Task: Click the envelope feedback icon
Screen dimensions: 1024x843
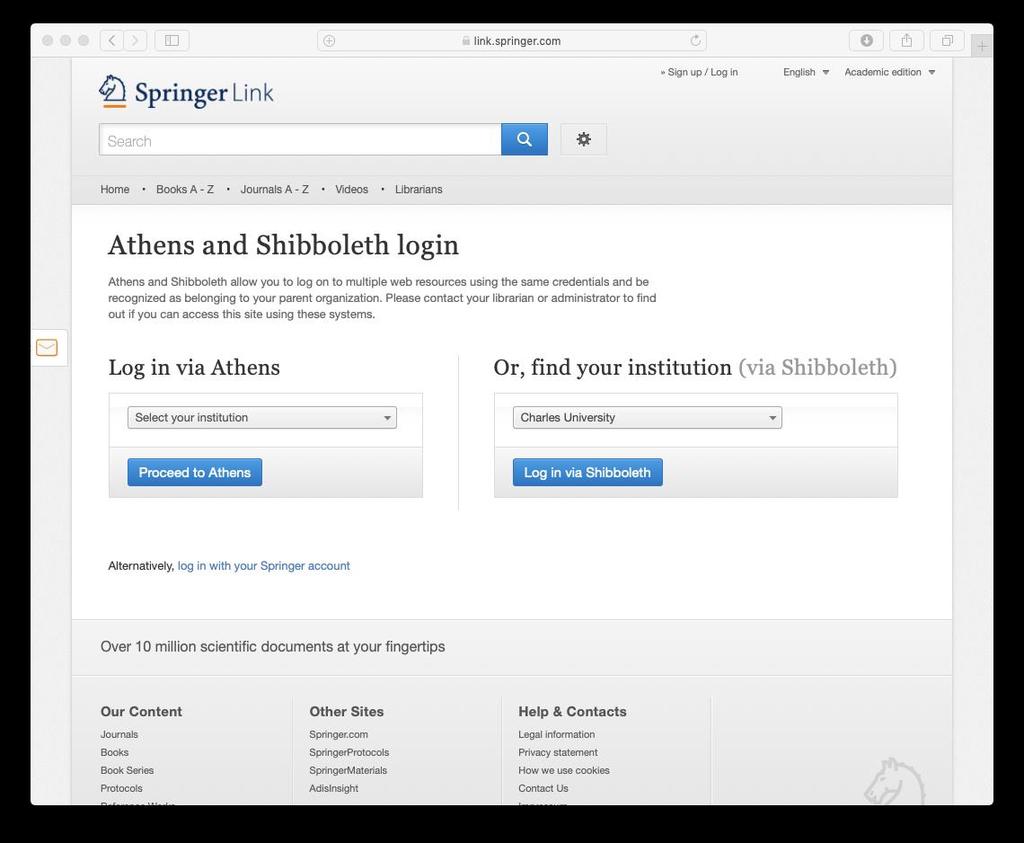Action: point(47,347)
